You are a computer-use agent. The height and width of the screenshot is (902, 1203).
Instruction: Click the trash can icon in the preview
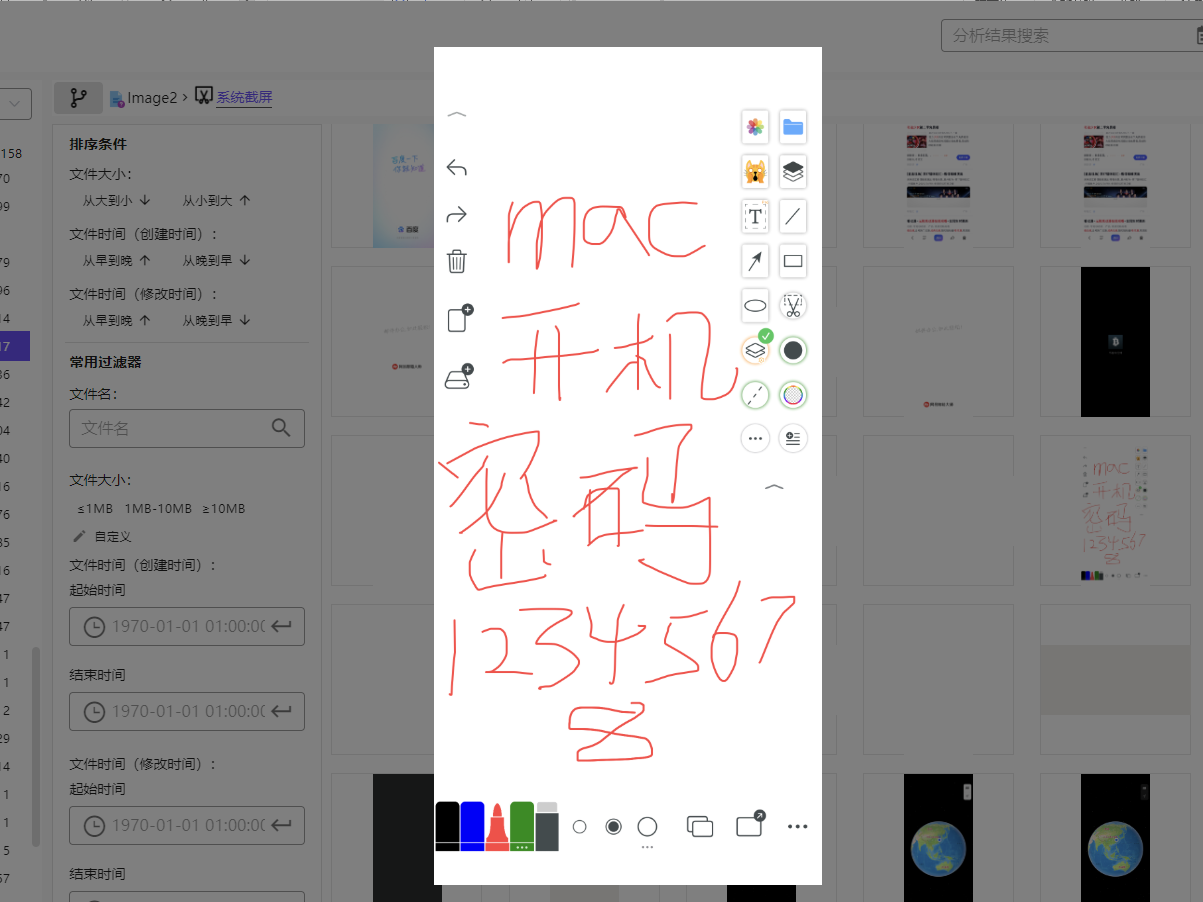tap(457, 262)
